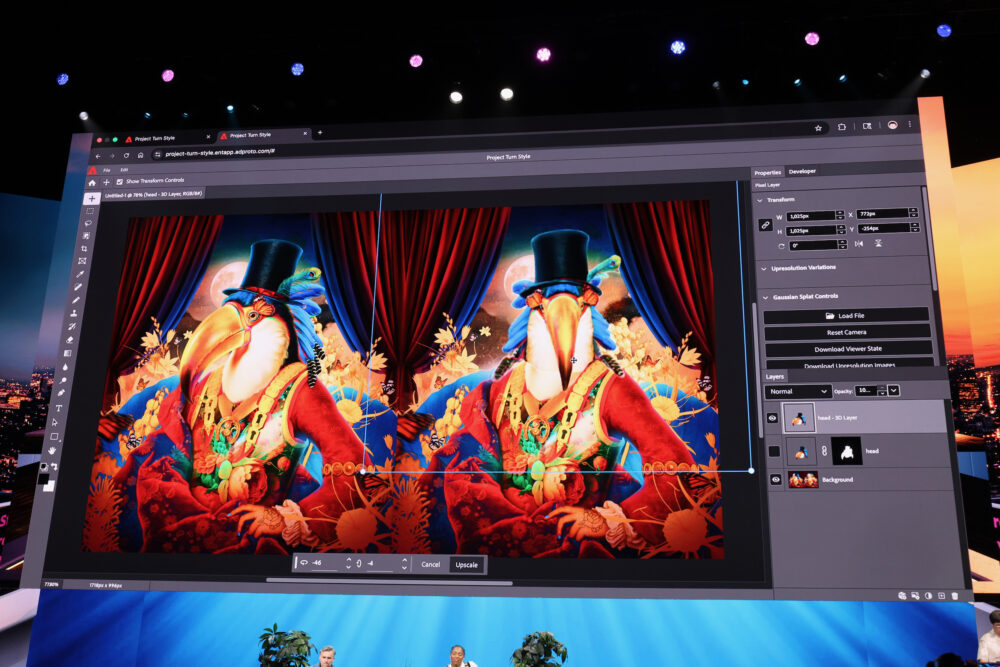Toggle the width-height link constraint icon
This screenshot has height=667, width=1000.
click(x=765, y=225)
